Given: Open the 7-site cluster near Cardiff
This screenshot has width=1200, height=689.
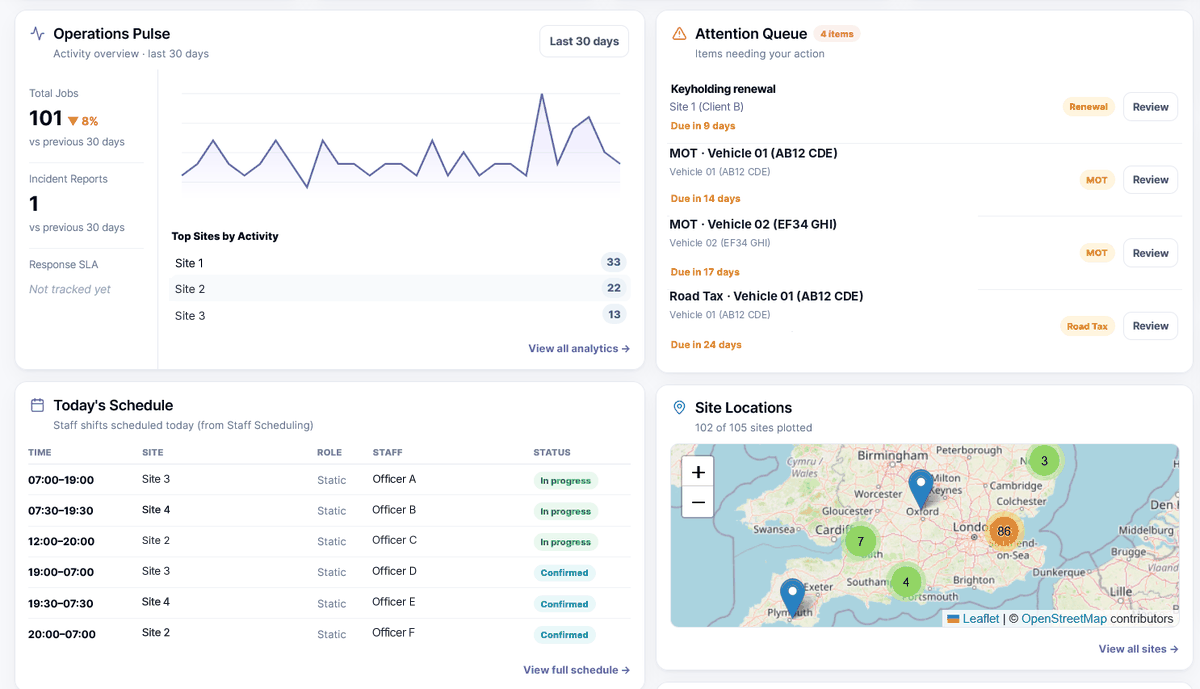Looking at the screenshot, I should point(860,541).
